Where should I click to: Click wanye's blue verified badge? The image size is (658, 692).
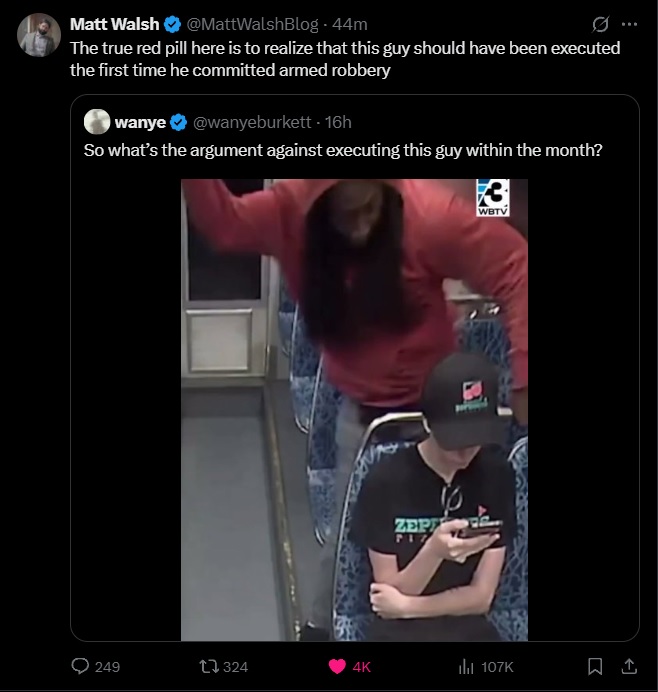[x=178, y=122]
